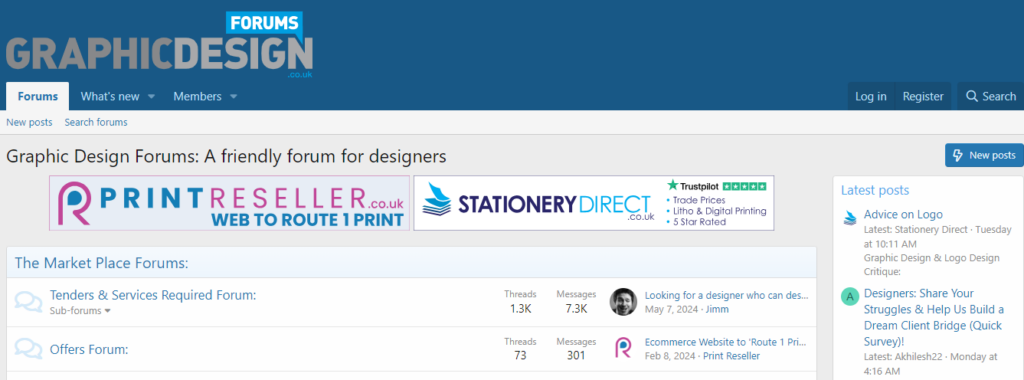
Task: Click New posts in the sub-navigation bar
Action: [29, 122]
